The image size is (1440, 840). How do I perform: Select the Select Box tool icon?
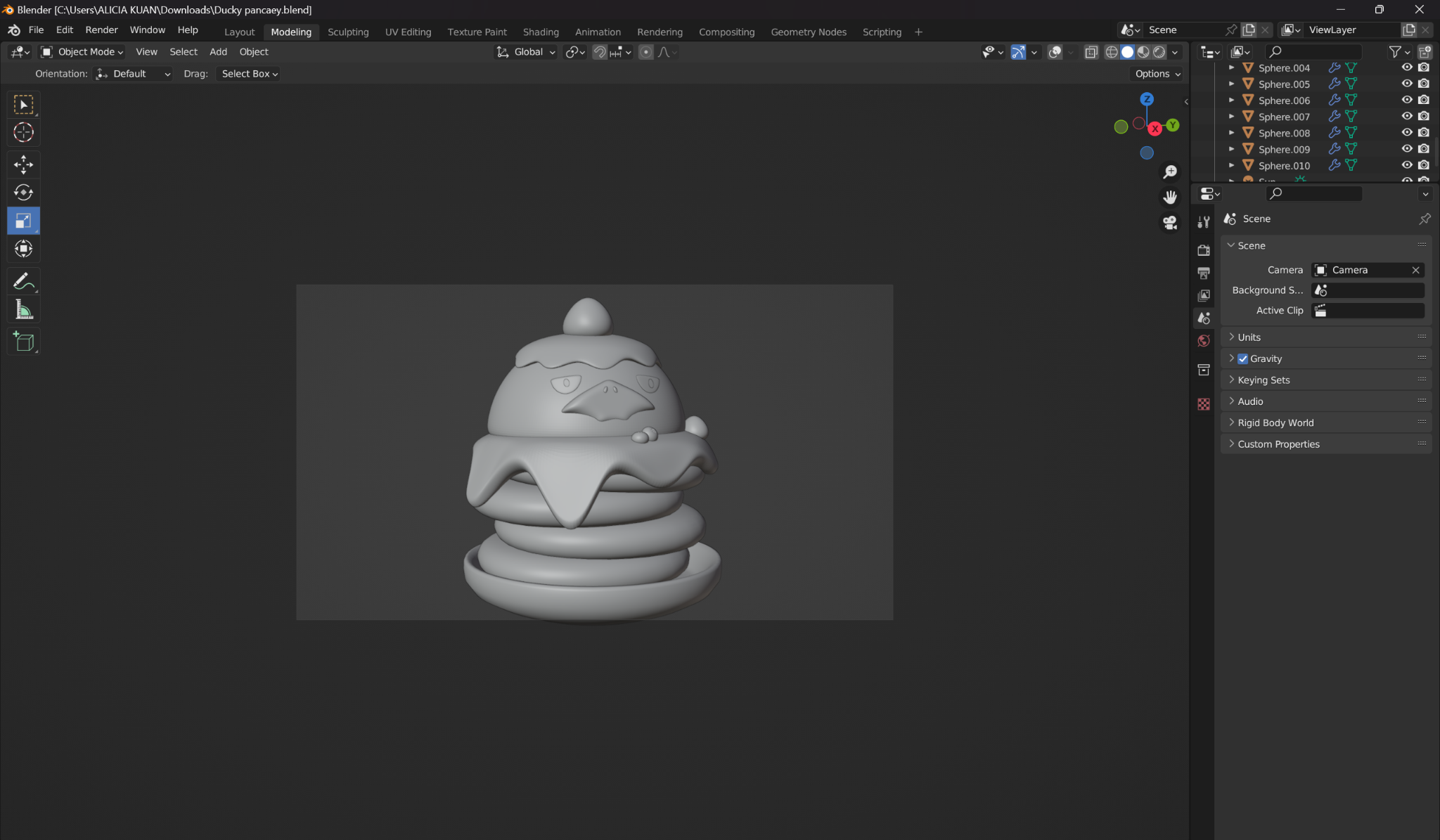(23, 105)
